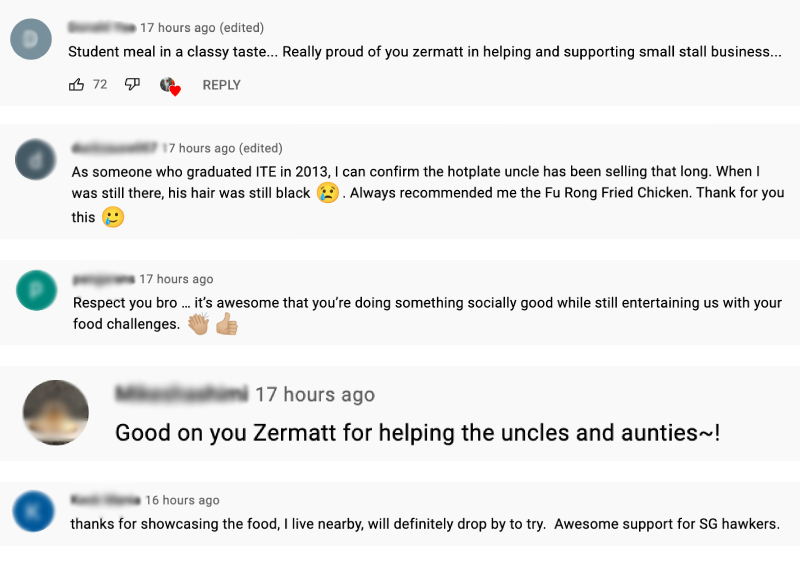Click the like count number 72
Screen dimensions: 800x567
100,84
